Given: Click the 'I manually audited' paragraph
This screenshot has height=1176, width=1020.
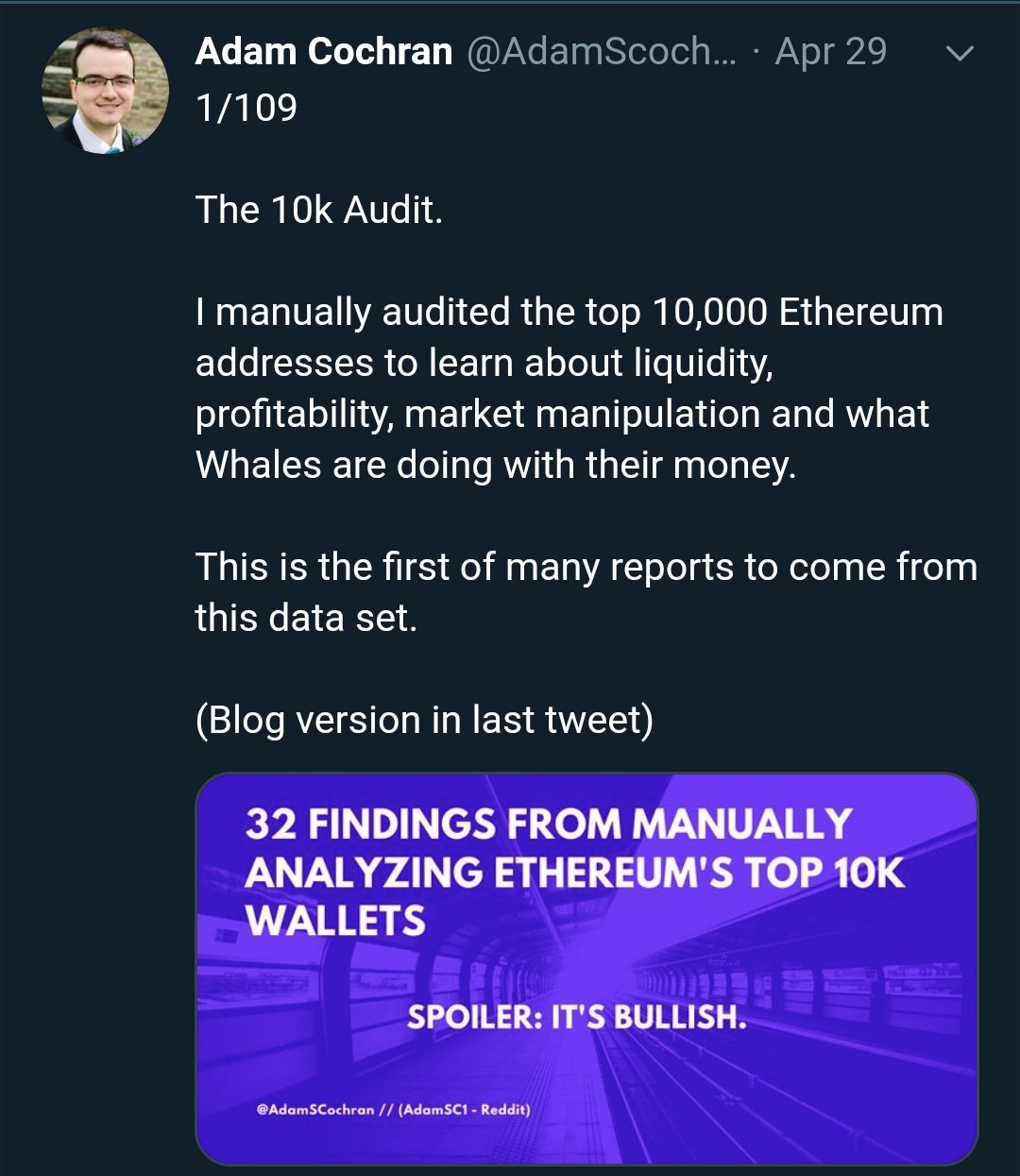Looking at the screenshot, I should click(569, 388).
